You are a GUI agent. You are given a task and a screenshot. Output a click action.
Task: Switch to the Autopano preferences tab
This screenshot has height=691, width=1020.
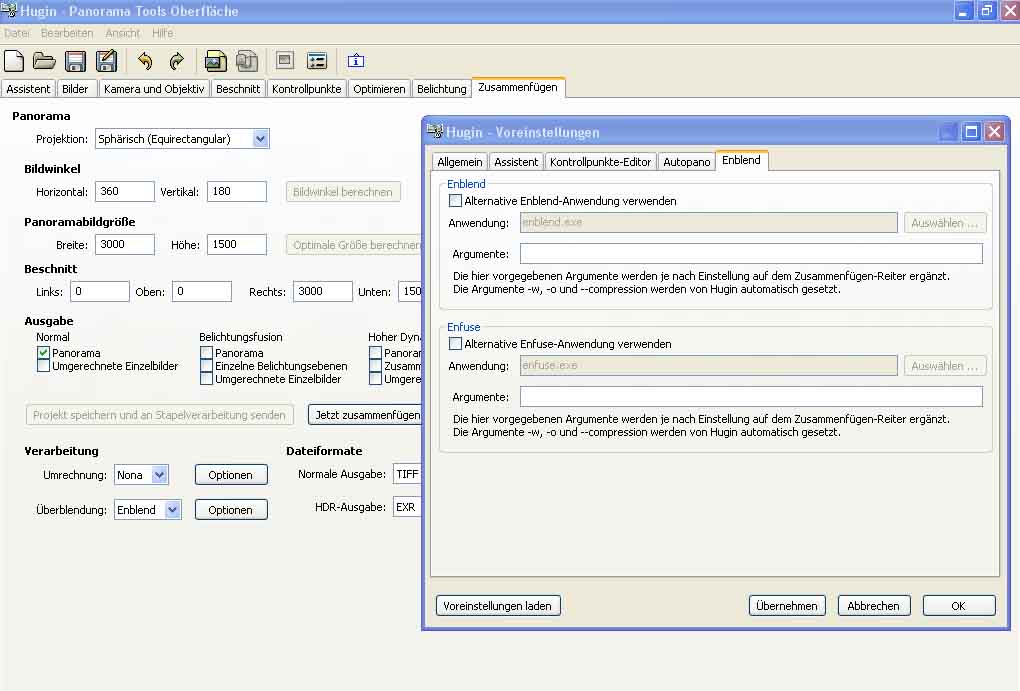(x=686, y=161)
